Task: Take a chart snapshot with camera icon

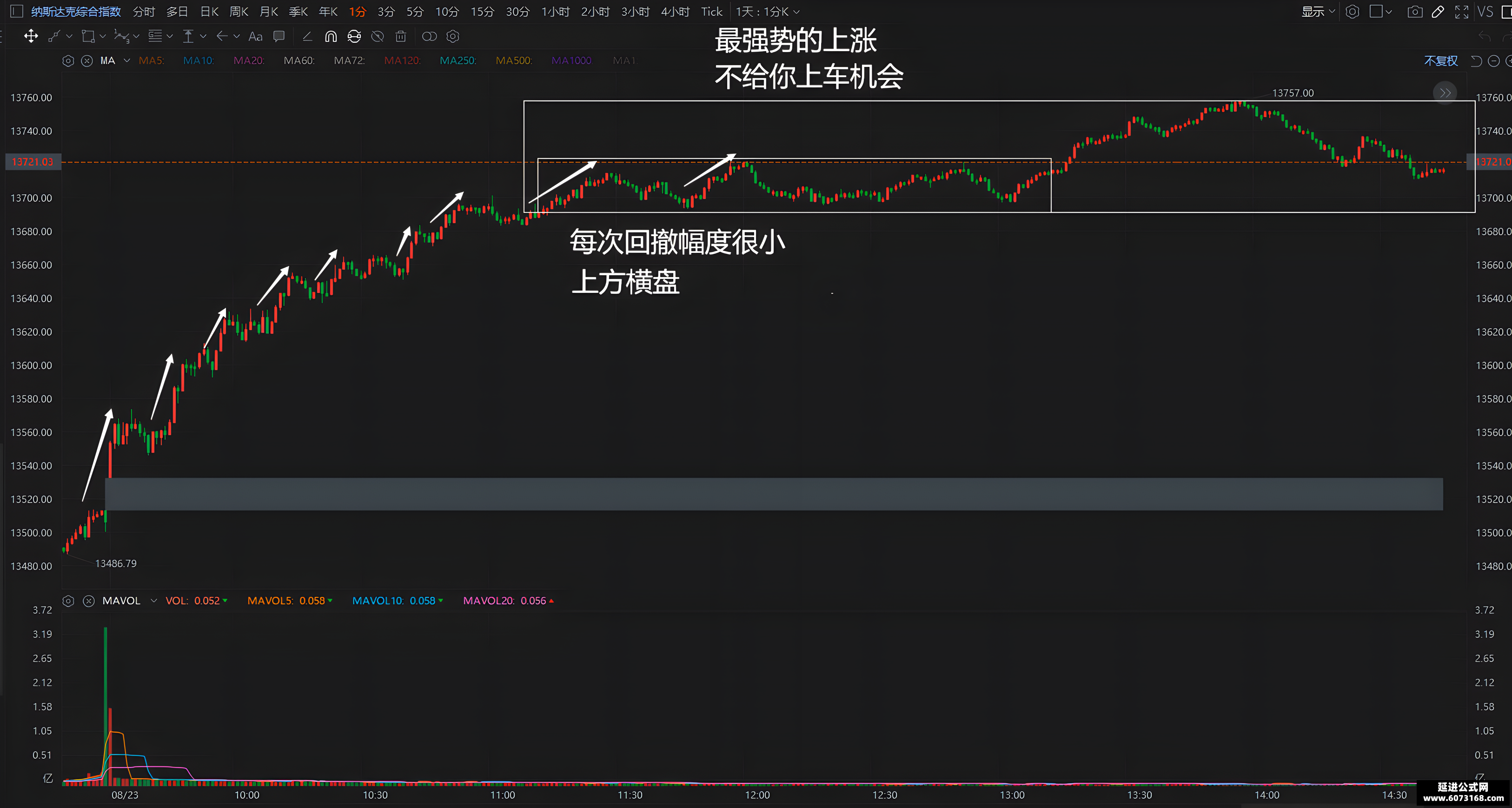Action: click(1414, 12)
